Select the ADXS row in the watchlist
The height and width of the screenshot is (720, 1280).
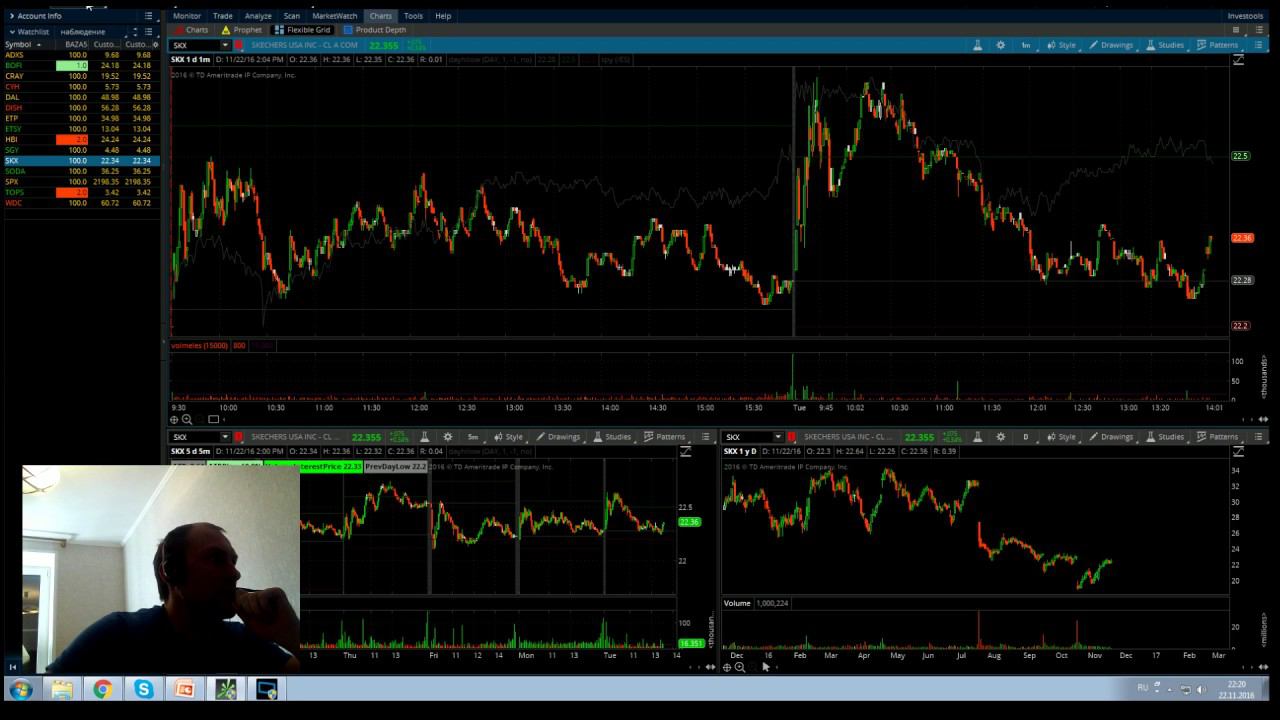point(80,55)
